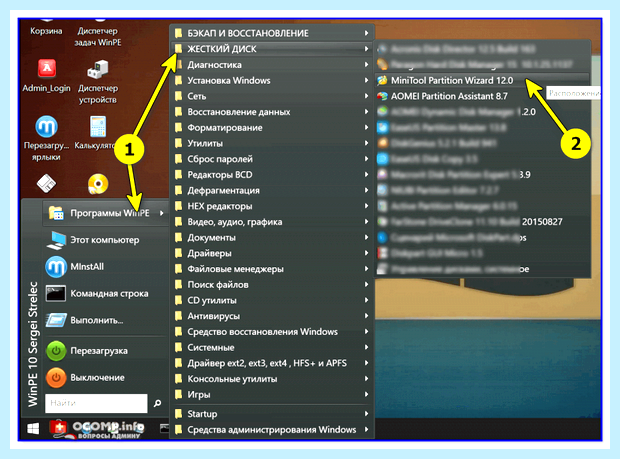
Task: Expand arrow of Форматирование submenu
Action: [367, 127]
